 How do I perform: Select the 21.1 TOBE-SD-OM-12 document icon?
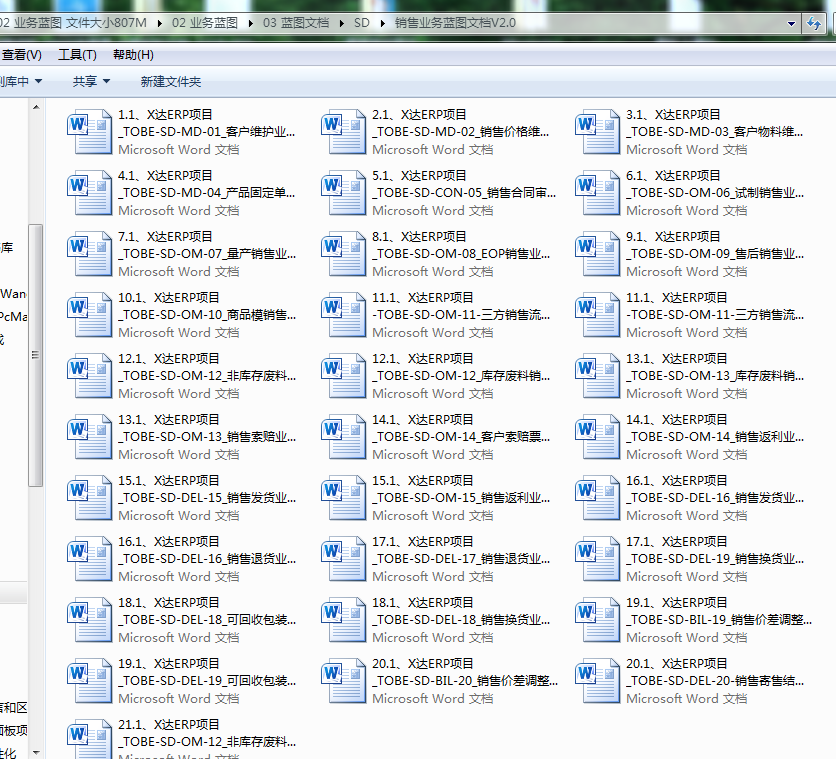[x=90, y=739]
